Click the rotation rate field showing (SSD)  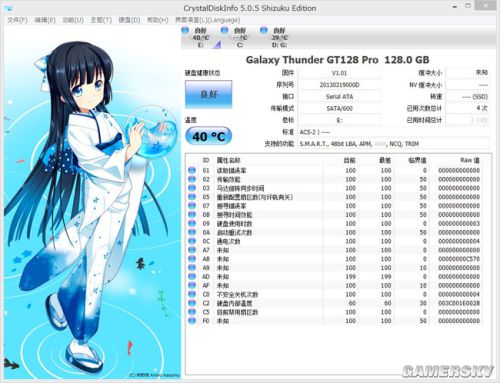(x=467, y=97)
